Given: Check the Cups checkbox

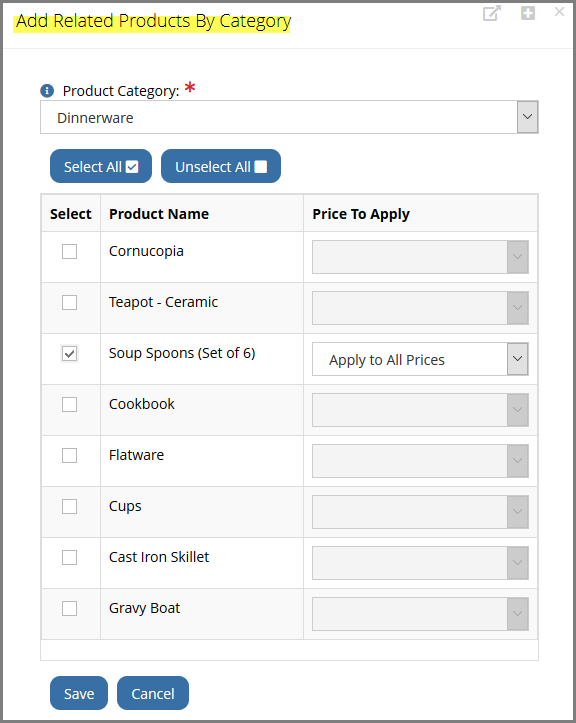Looking at the screenshot, I should pyautogui.click(x=70, y=506).
